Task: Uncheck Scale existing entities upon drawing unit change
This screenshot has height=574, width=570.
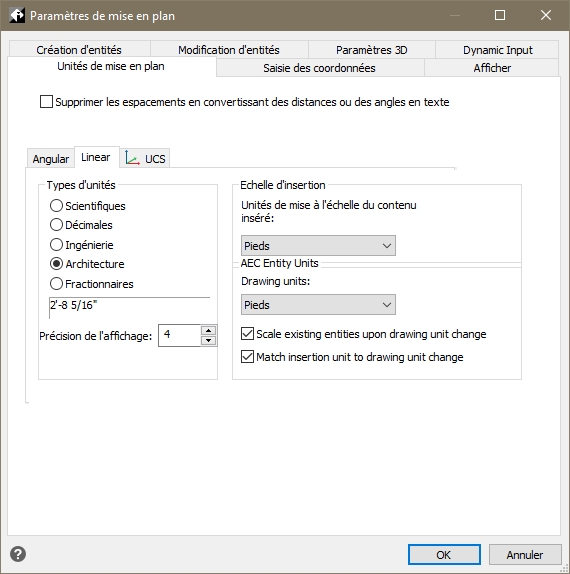Action: 247,333
